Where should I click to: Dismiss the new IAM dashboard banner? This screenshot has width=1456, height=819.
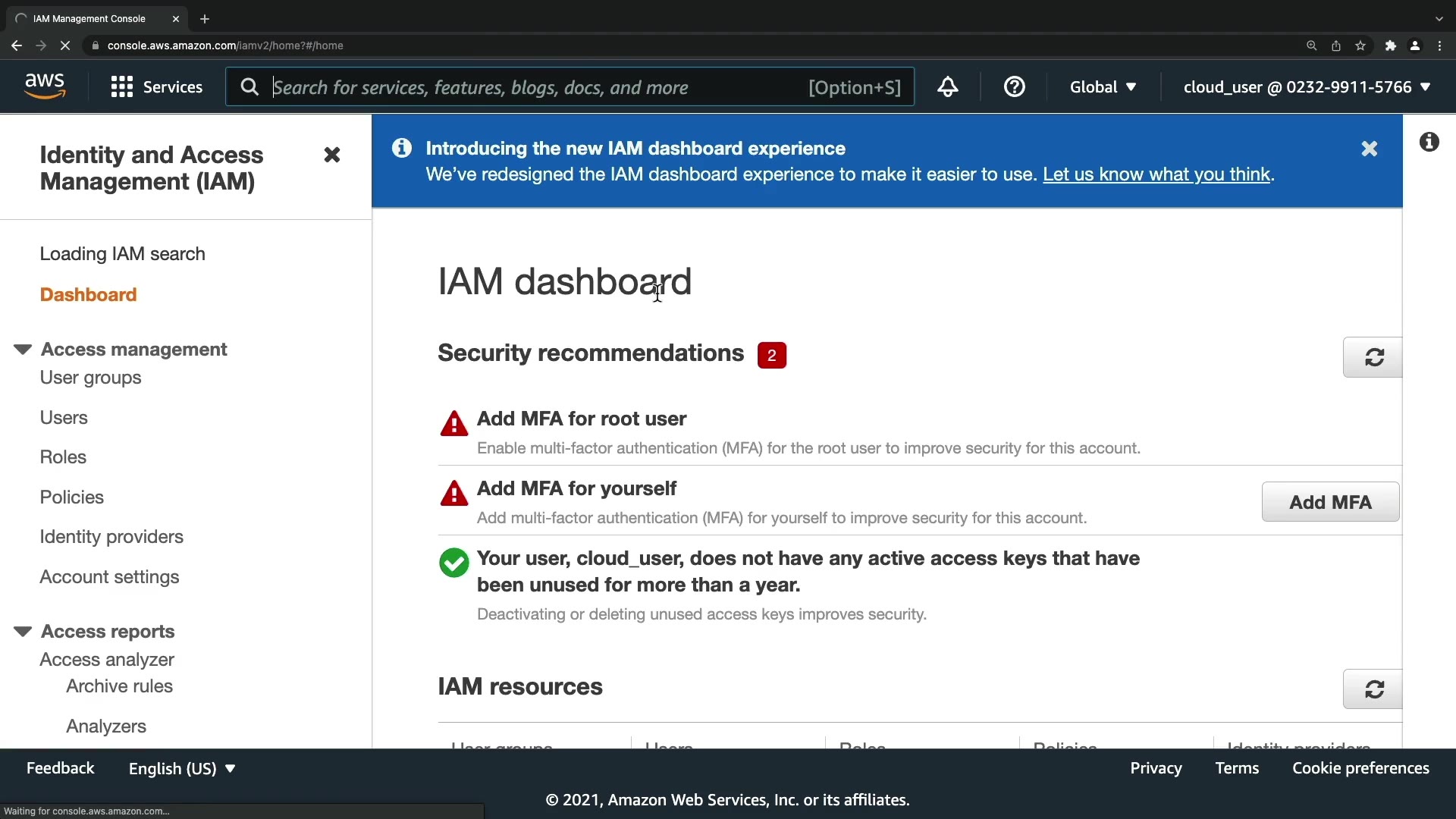click(1369, 149)
